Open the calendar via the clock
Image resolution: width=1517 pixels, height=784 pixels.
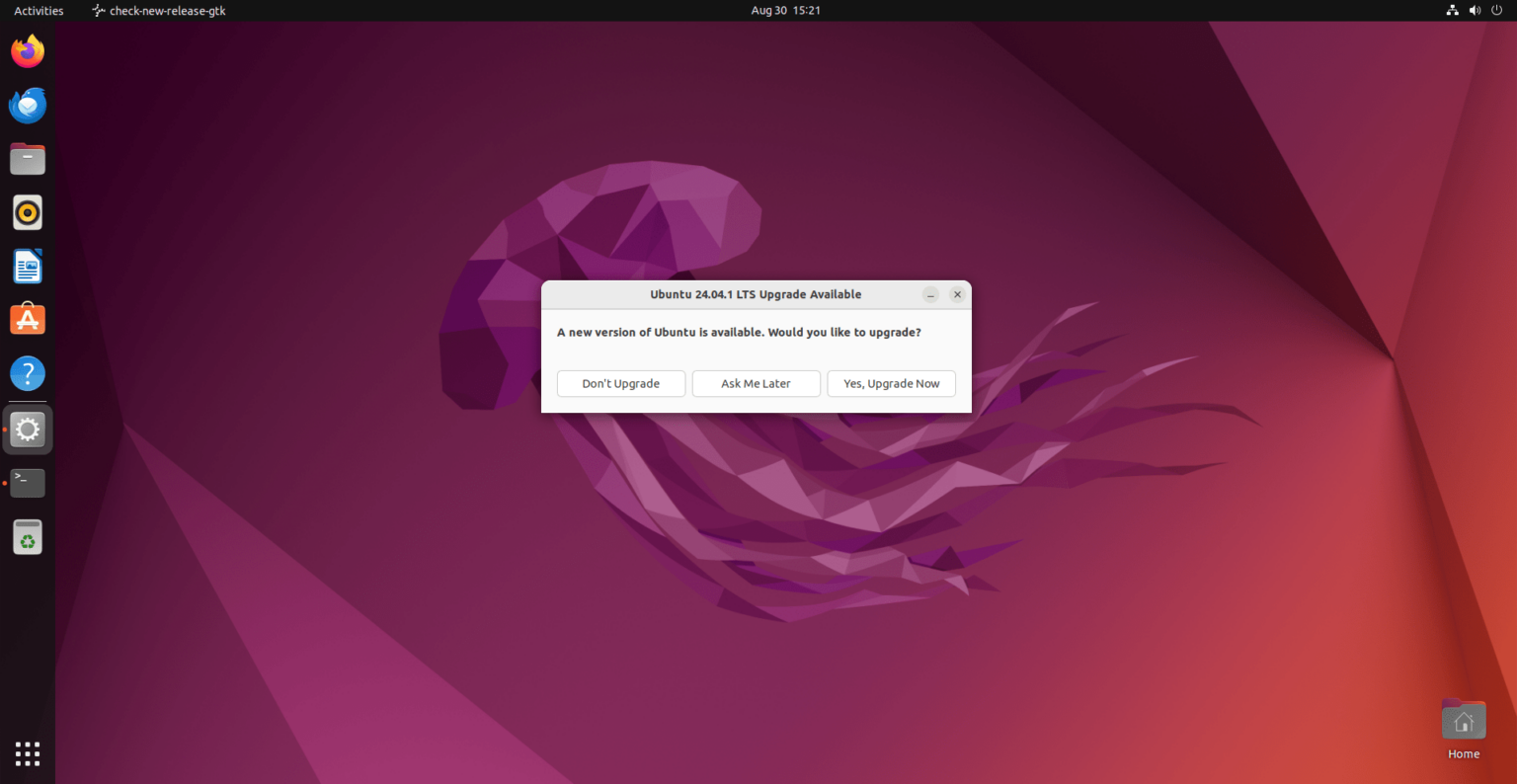tap(785, 10)
